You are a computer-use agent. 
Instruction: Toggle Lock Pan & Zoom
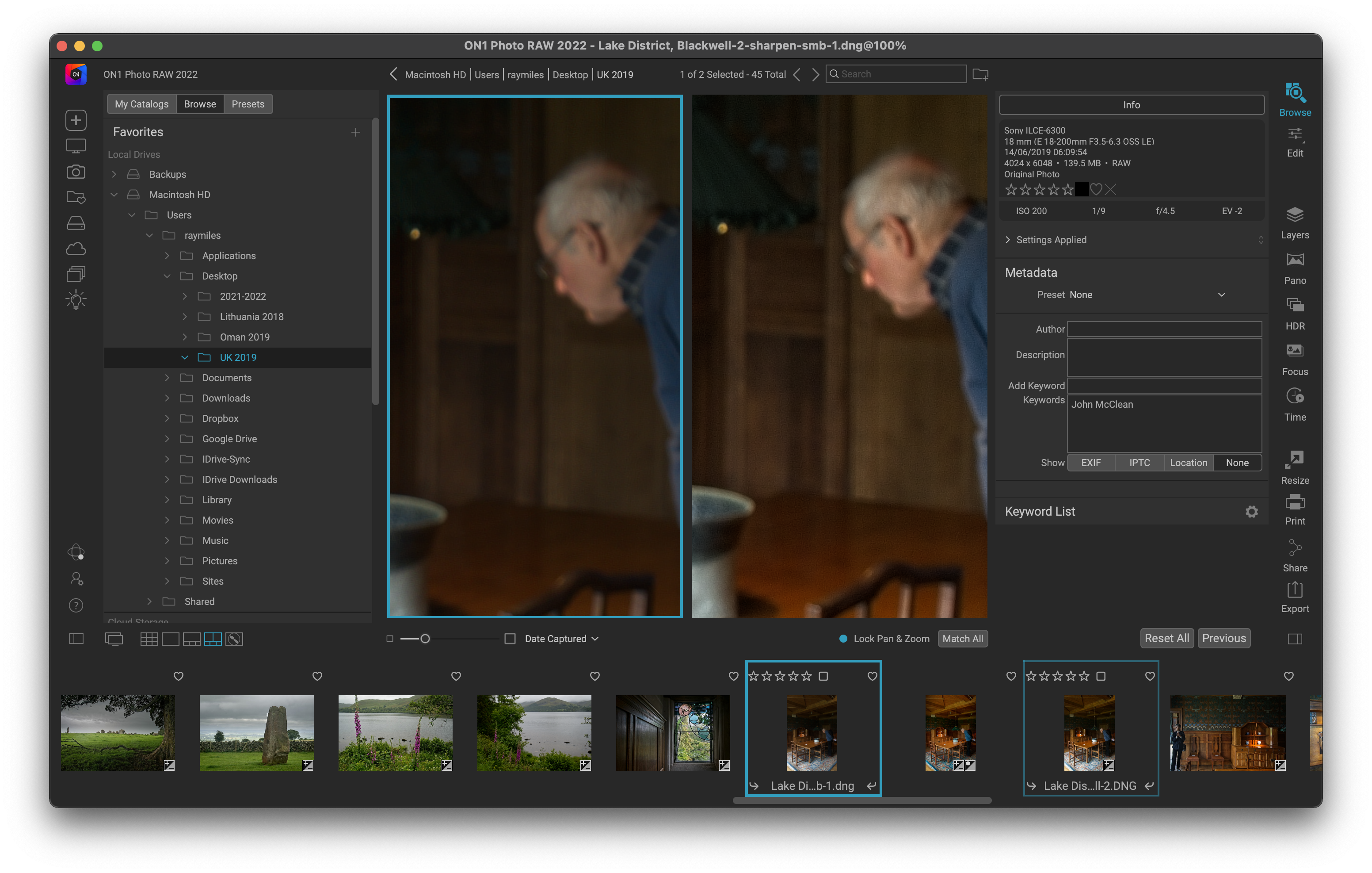coord(843,639)
